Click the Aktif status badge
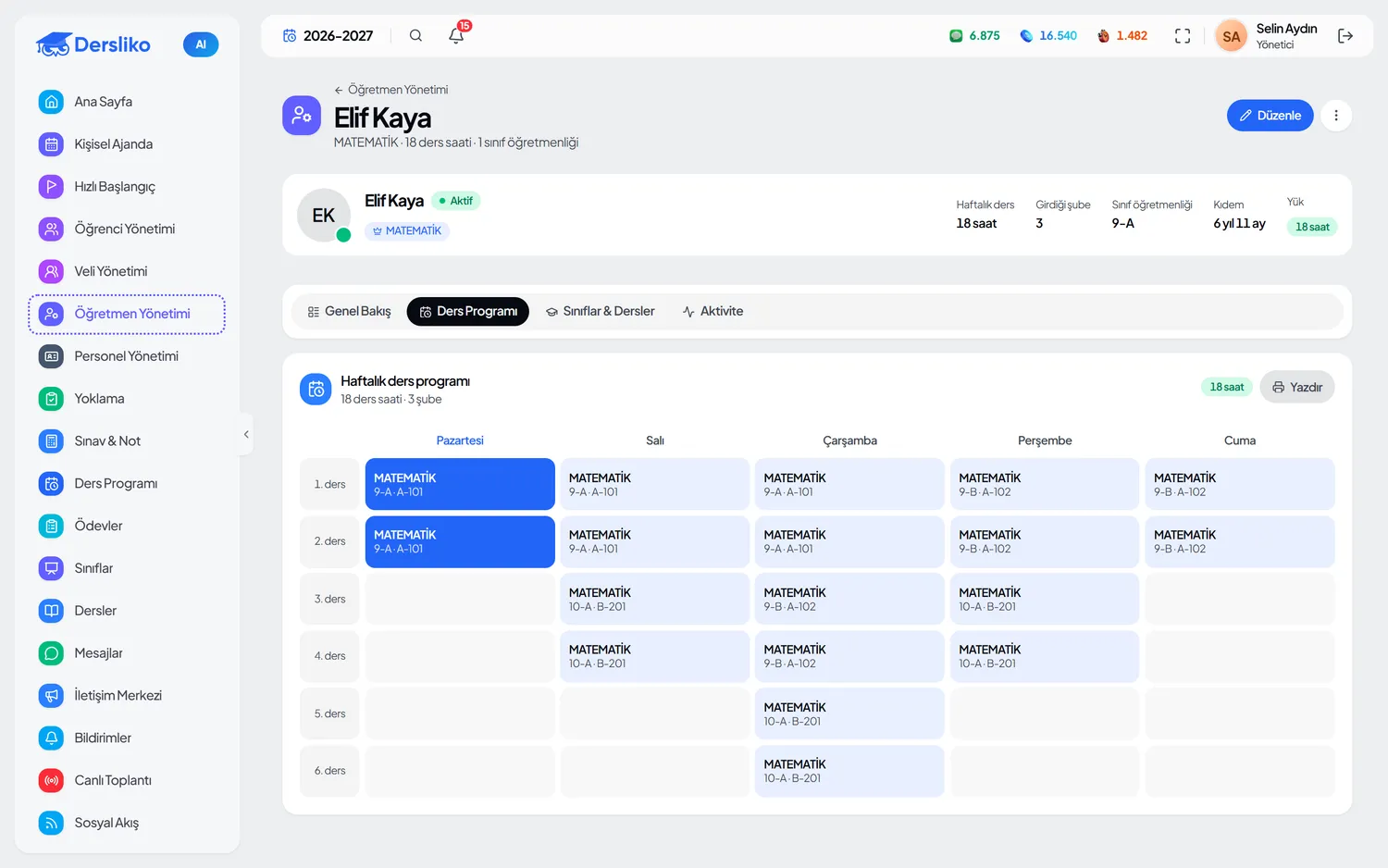This screenshot has height=868, width=1388. click(455, 201)
